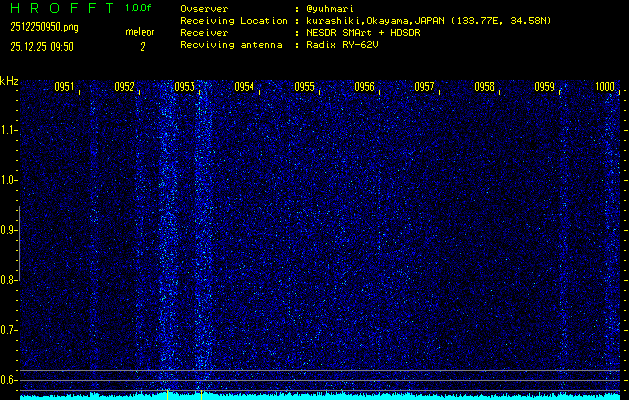Screen dimensions: 629x400
Task: Click the timestamp 25.12.25 09:50
Action: [x=42, y=47]
